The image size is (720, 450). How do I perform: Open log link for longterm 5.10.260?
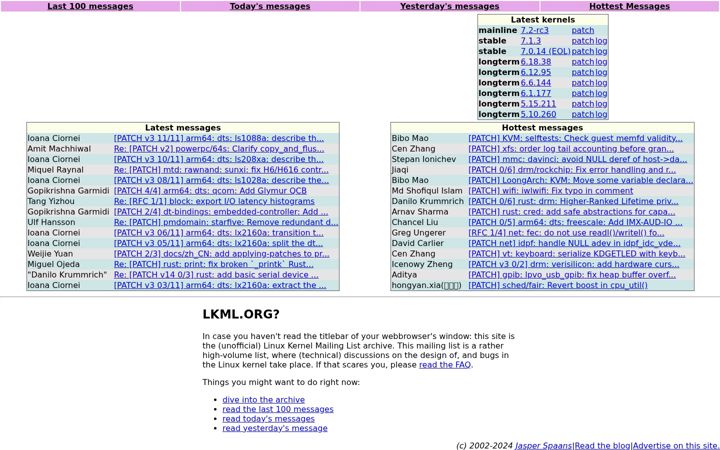coord(601,114)
